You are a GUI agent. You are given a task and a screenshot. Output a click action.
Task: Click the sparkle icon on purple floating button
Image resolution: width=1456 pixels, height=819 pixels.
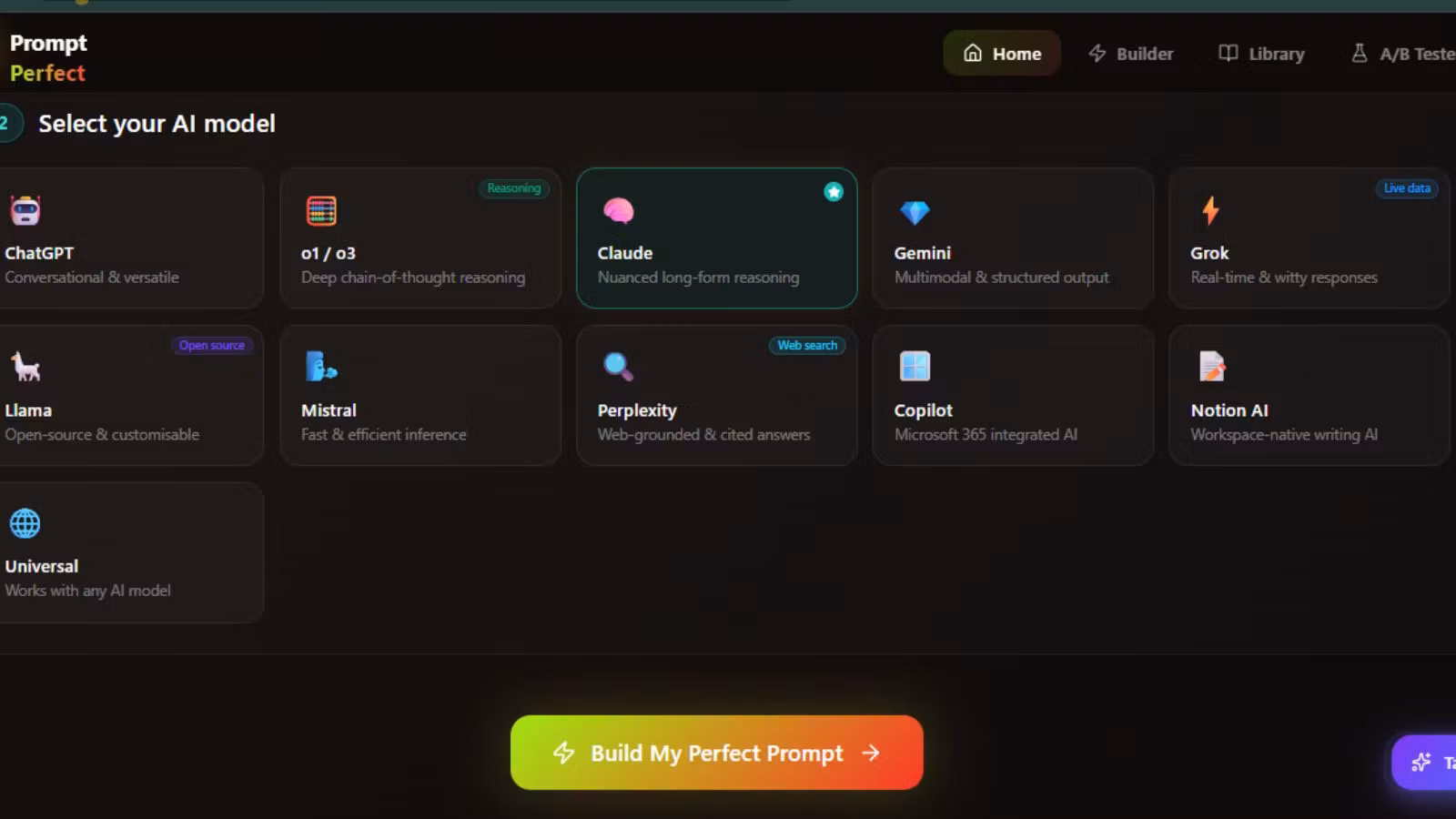coord(1421,763)
